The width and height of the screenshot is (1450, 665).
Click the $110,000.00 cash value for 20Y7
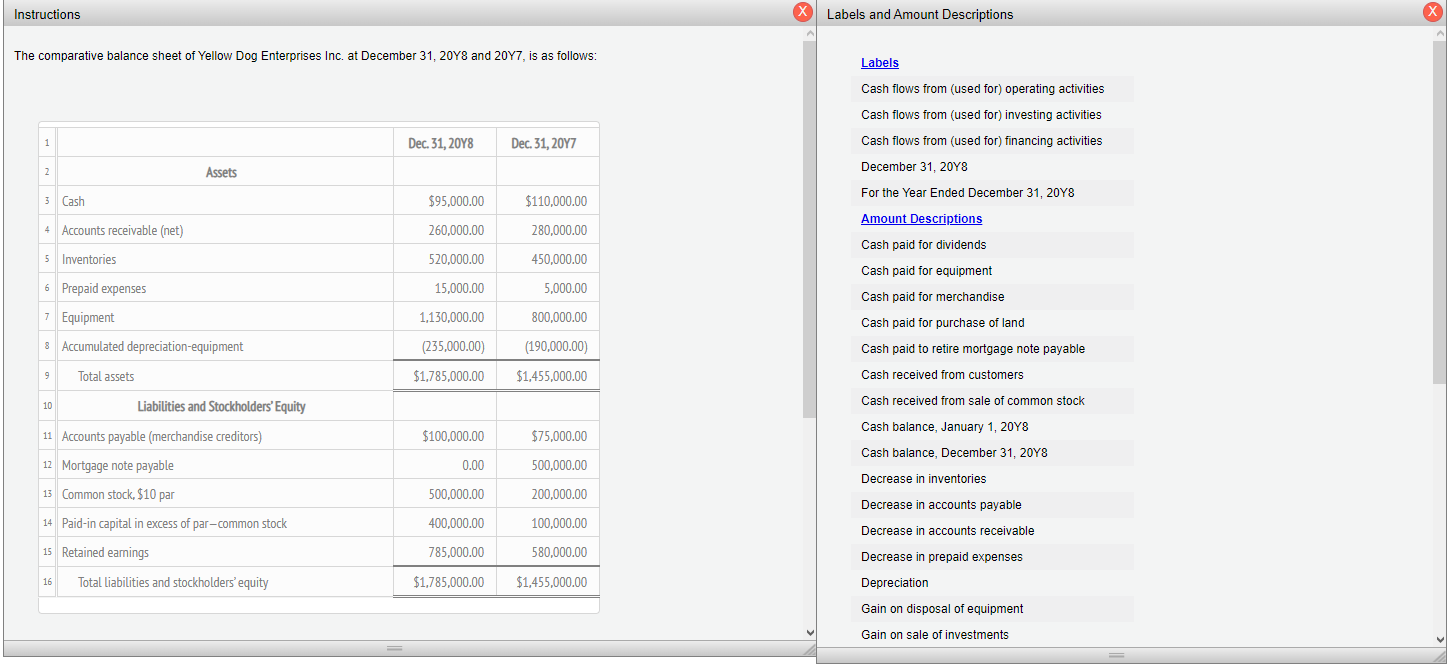point(556,202)
